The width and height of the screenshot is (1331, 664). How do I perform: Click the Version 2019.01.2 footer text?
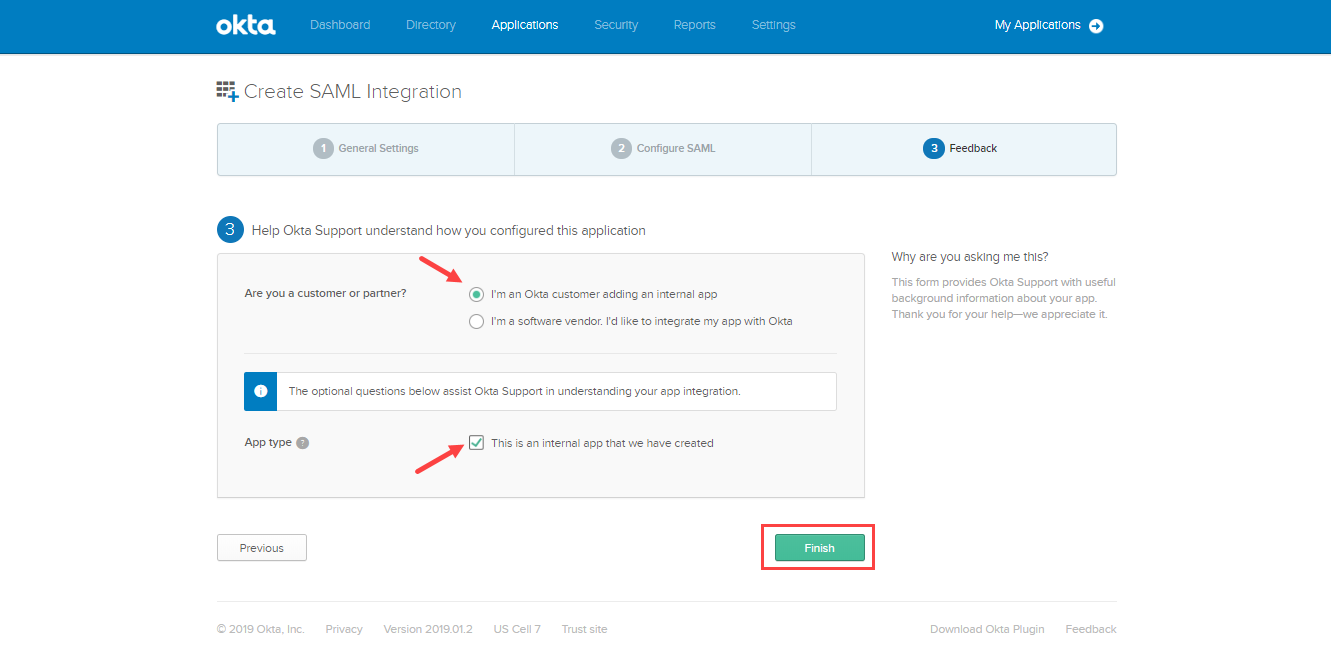click(x=428, y=629)
